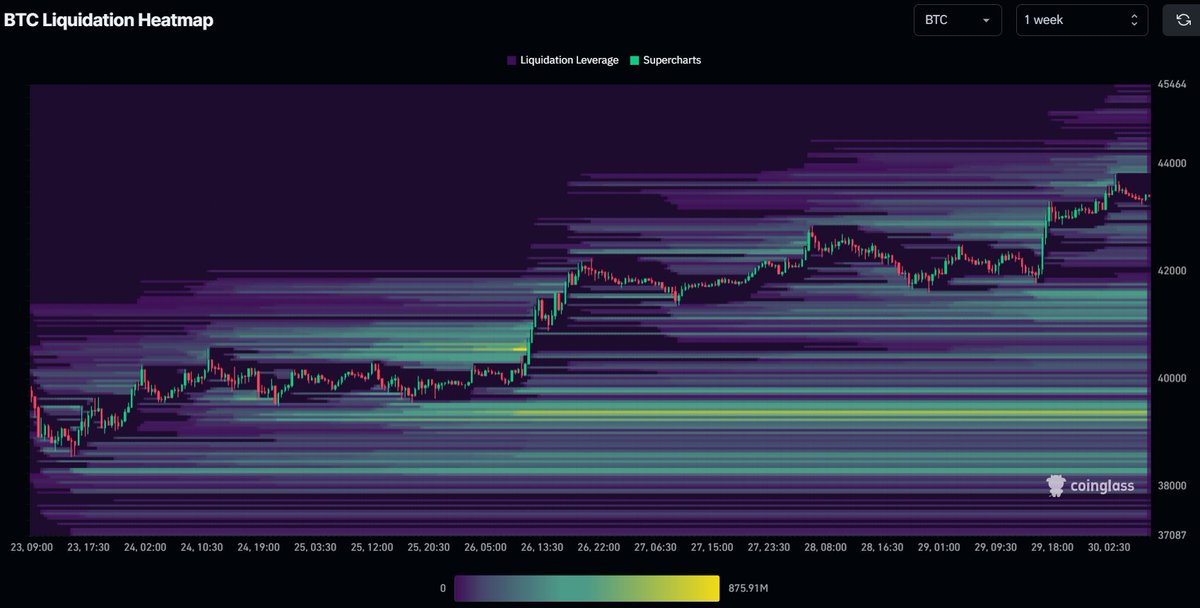Viewport: 1200px width, 608px height.
Task: Click the 0 scale minimum label
Action: click(443, 588)
